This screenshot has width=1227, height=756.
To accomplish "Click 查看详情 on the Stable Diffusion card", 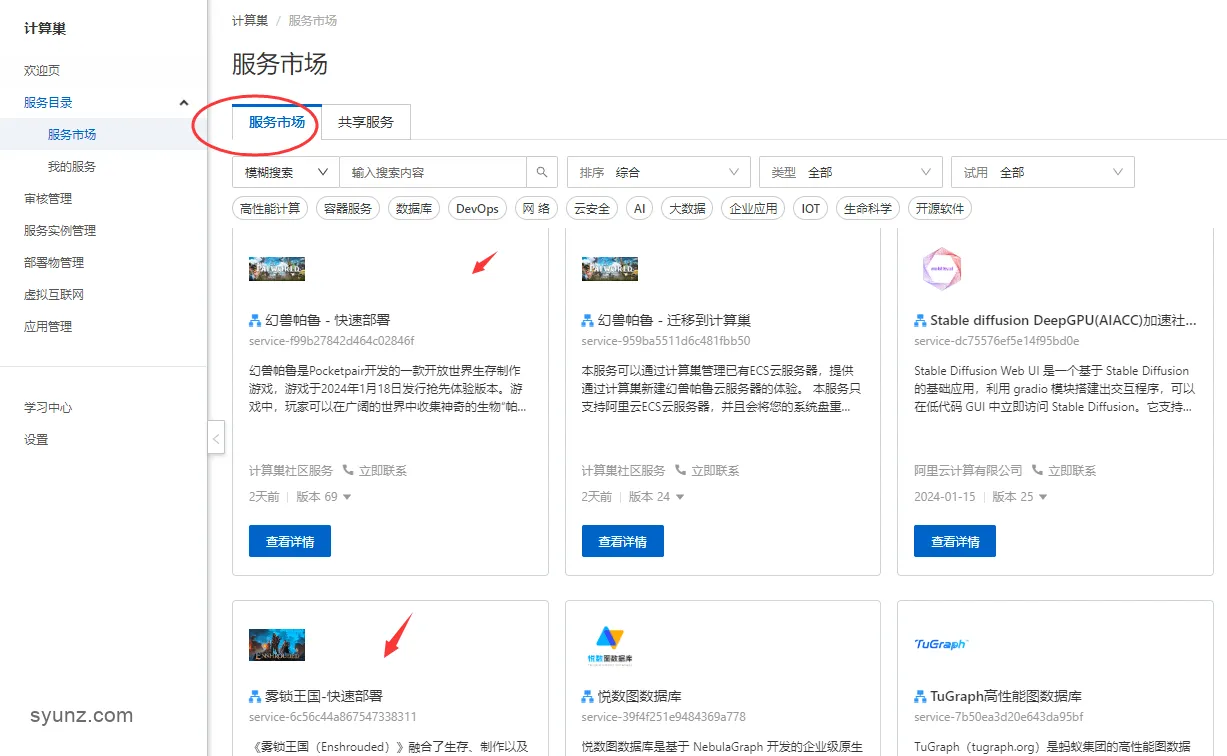I will 954,540.
